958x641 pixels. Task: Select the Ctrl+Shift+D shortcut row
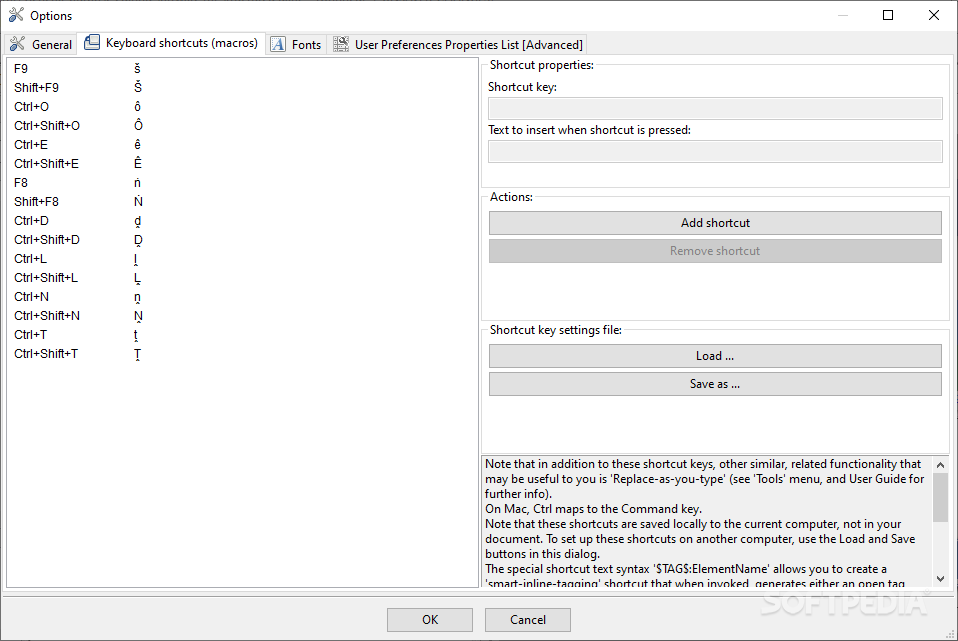[x=243, y=240]
